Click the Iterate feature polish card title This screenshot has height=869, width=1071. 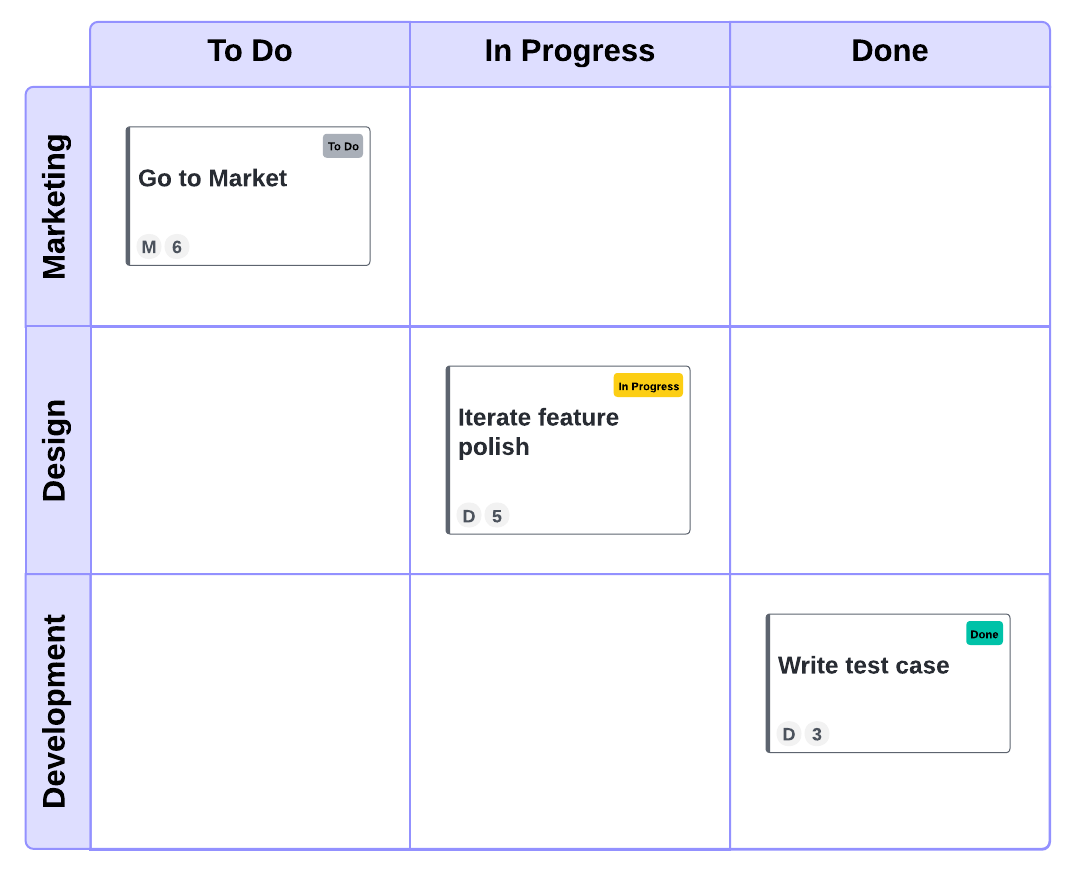pyautogui.click(x=538, y=432)
